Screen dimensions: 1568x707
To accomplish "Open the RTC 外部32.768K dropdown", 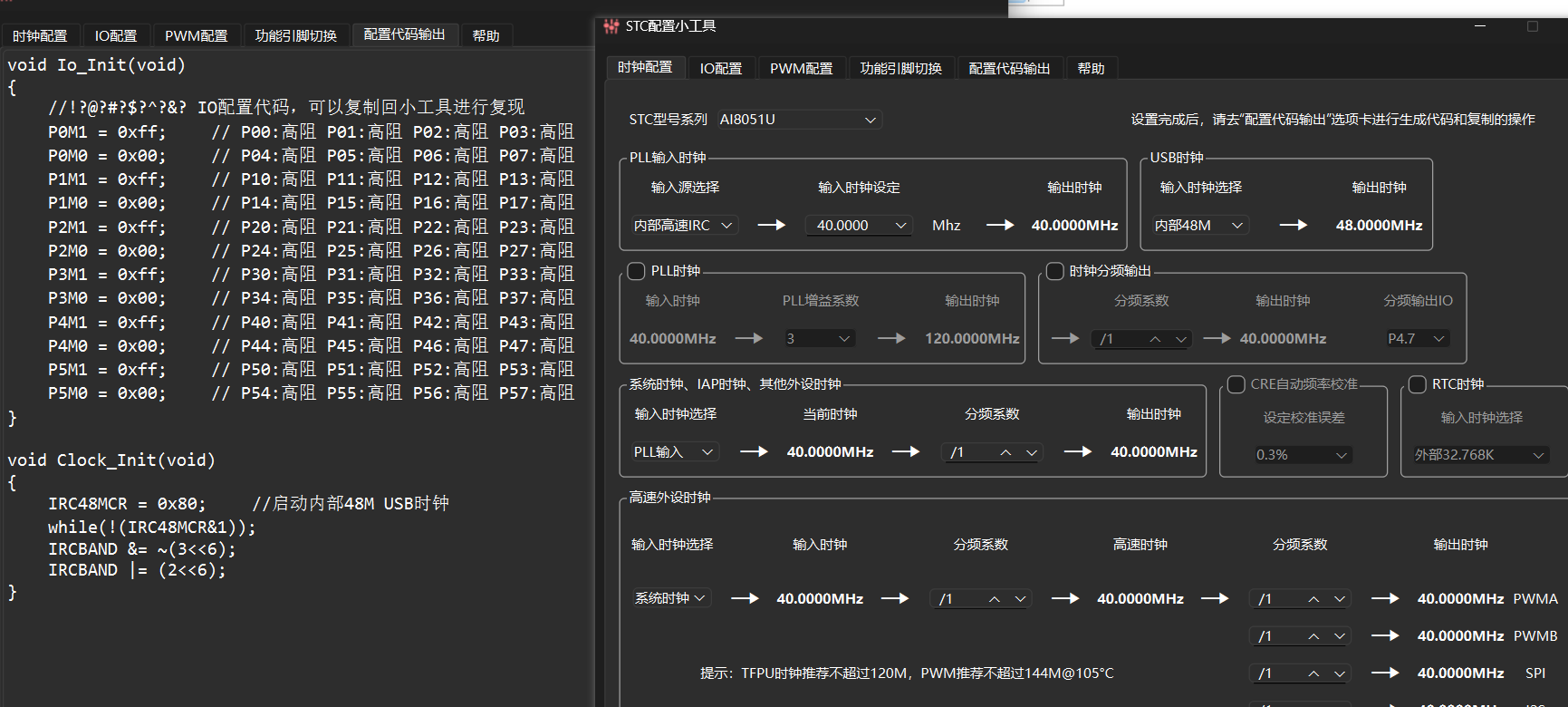I will click(x=1480, y=454).
